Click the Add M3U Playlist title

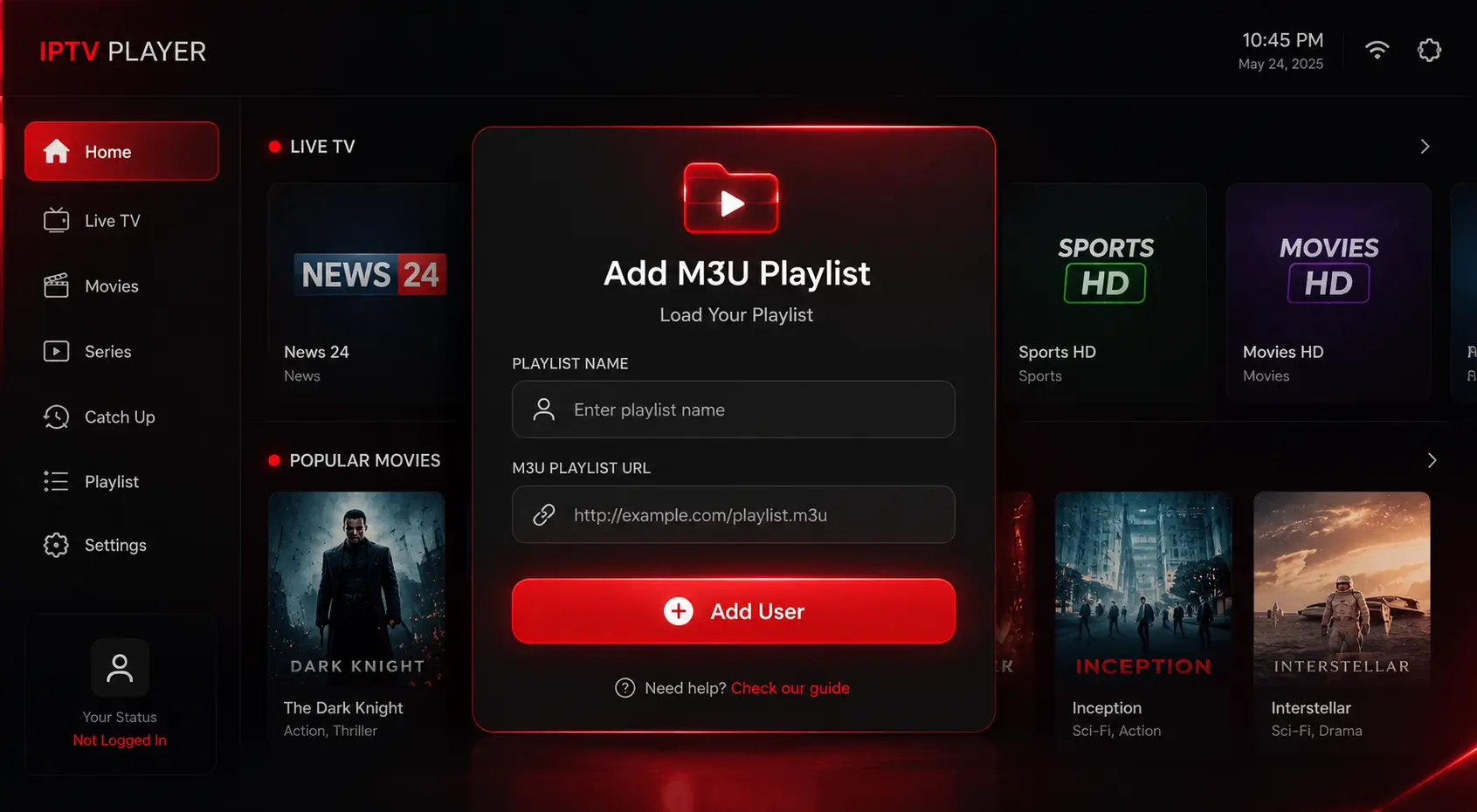pyautogui.click(x=736, y=273)
